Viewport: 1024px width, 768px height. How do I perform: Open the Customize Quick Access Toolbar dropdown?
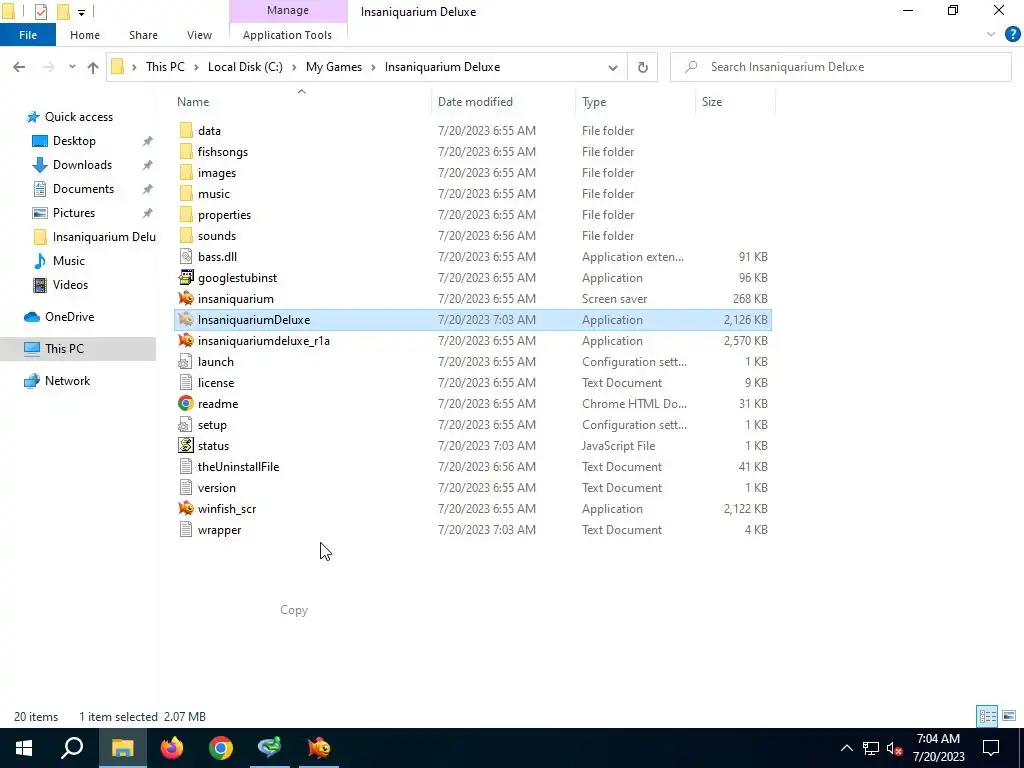pos(81,12)
